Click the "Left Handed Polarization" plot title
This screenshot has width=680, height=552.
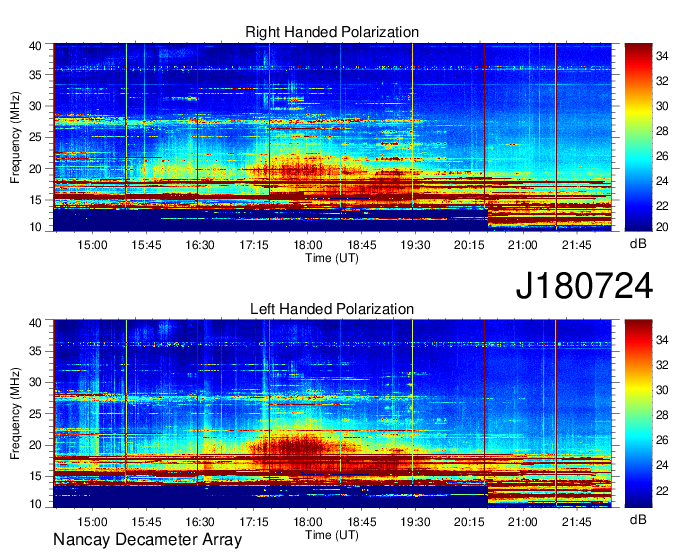point(332,309)
